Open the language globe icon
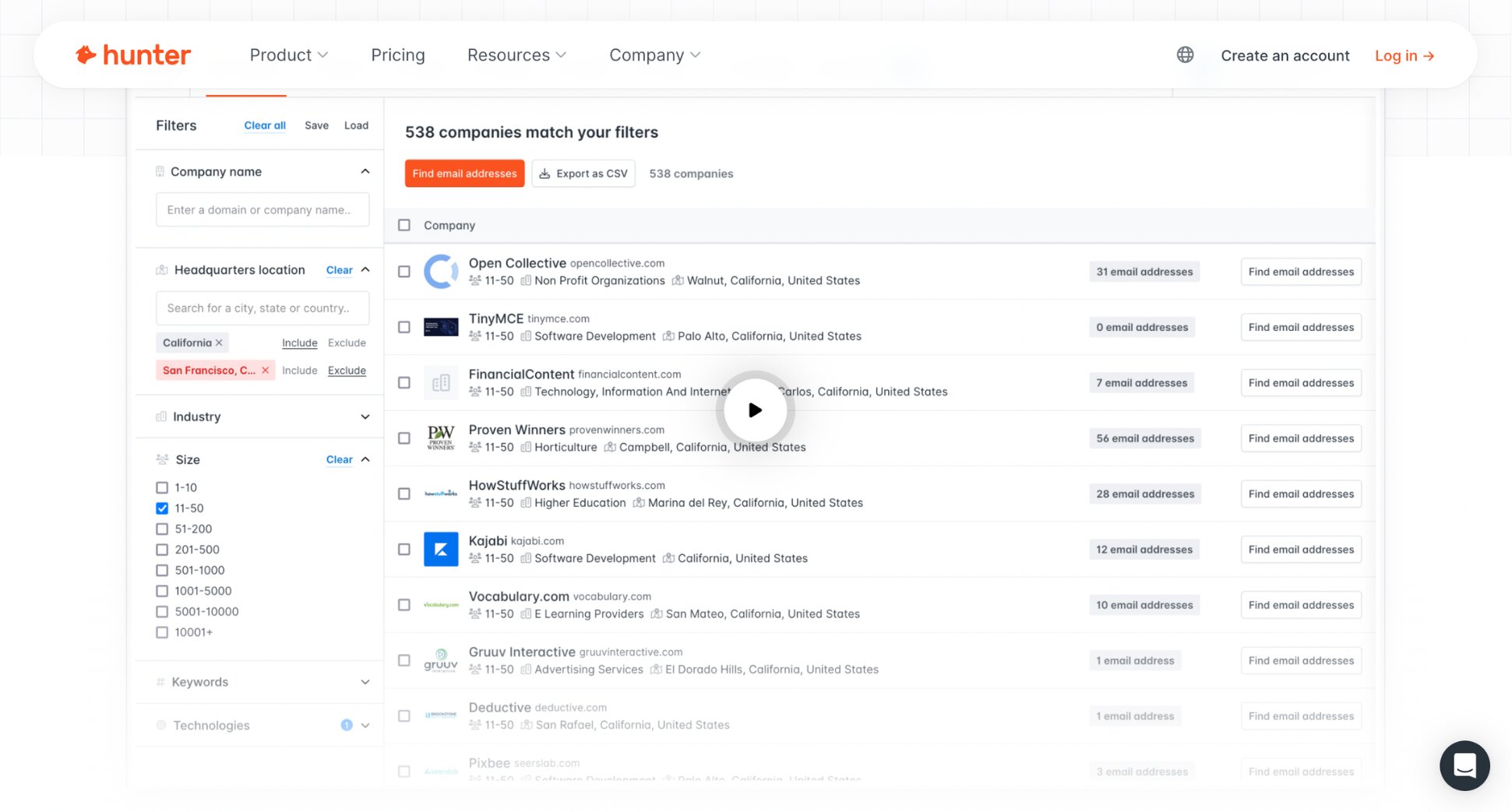Screen dimensions: 1512x812 pyautogui.click(x=1185, y=54)
